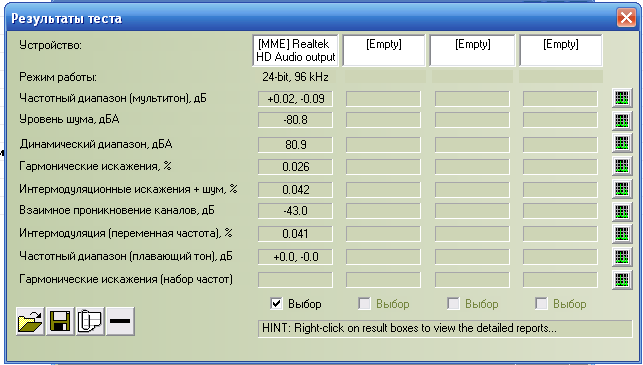Screen dimensions: 643x365
Task: Click the +0.02, -0.09 result box
Action: (x=295, y=99)
